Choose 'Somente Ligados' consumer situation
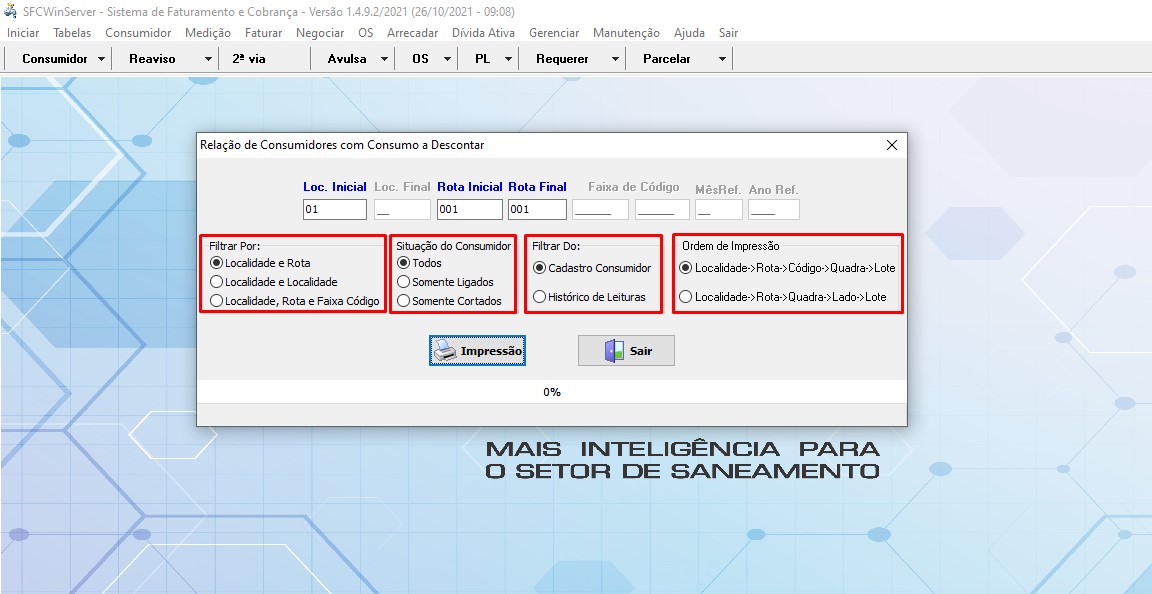 (x=403, y=282)
